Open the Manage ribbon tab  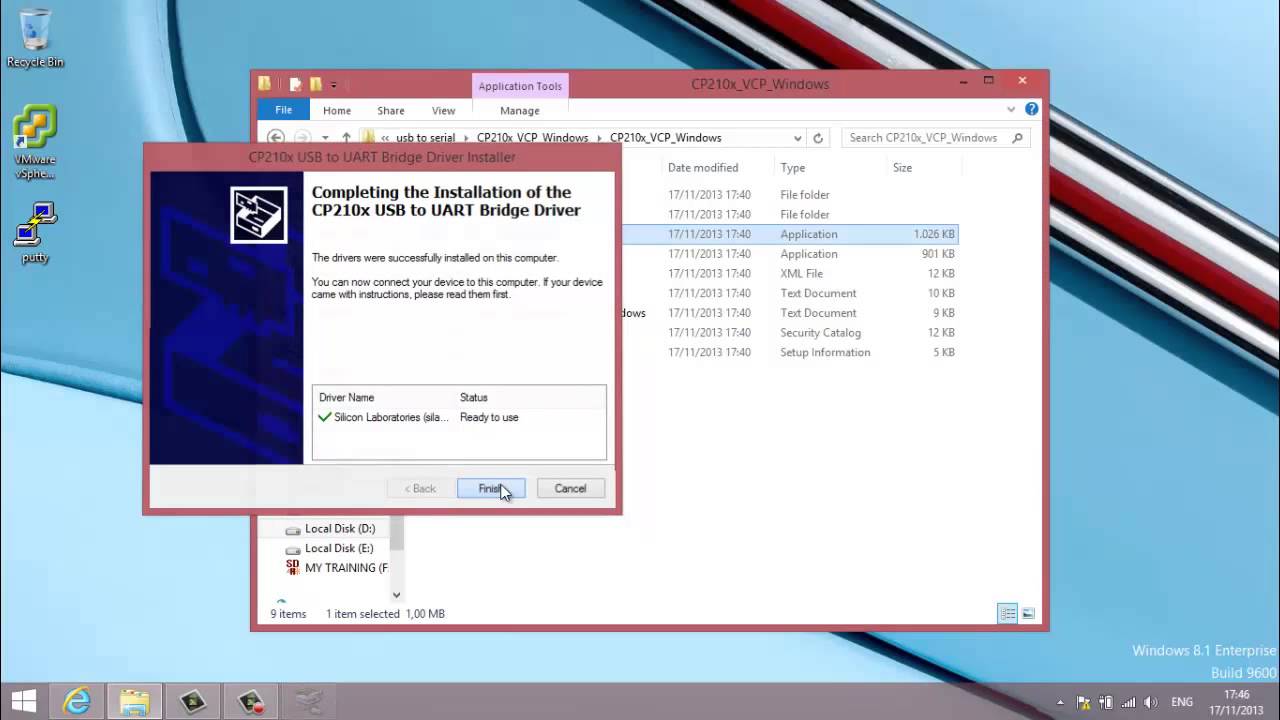(520, 110)
